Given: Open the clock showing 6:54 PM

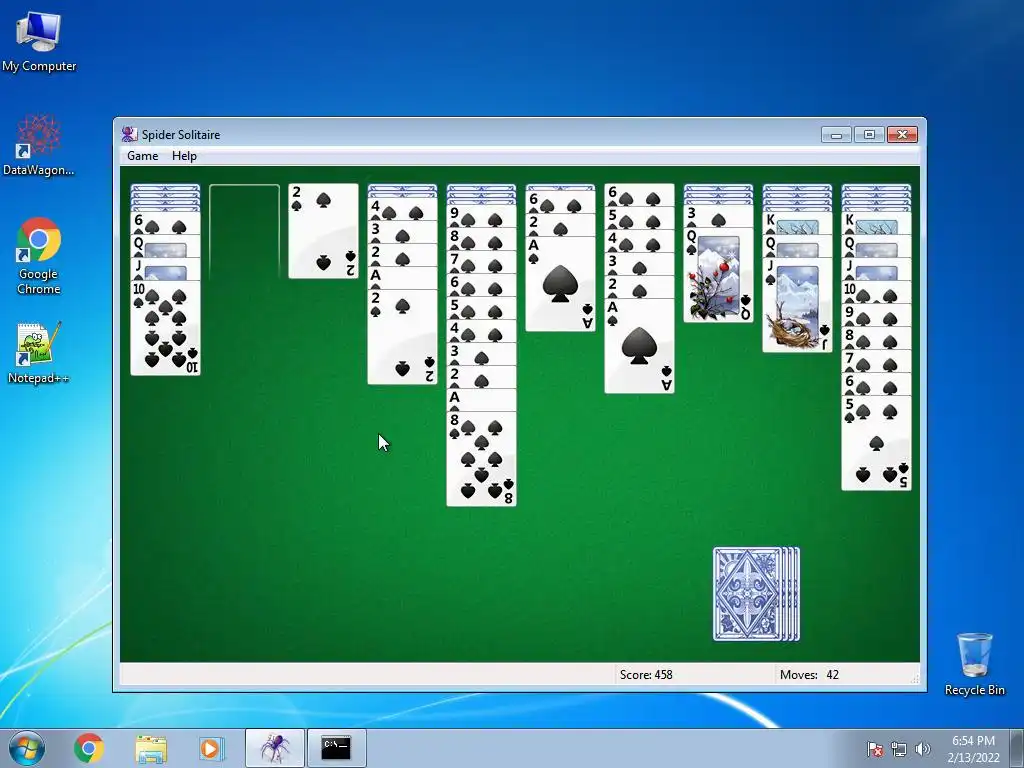Looking at the screenshot, I should [x=973, y=749].
